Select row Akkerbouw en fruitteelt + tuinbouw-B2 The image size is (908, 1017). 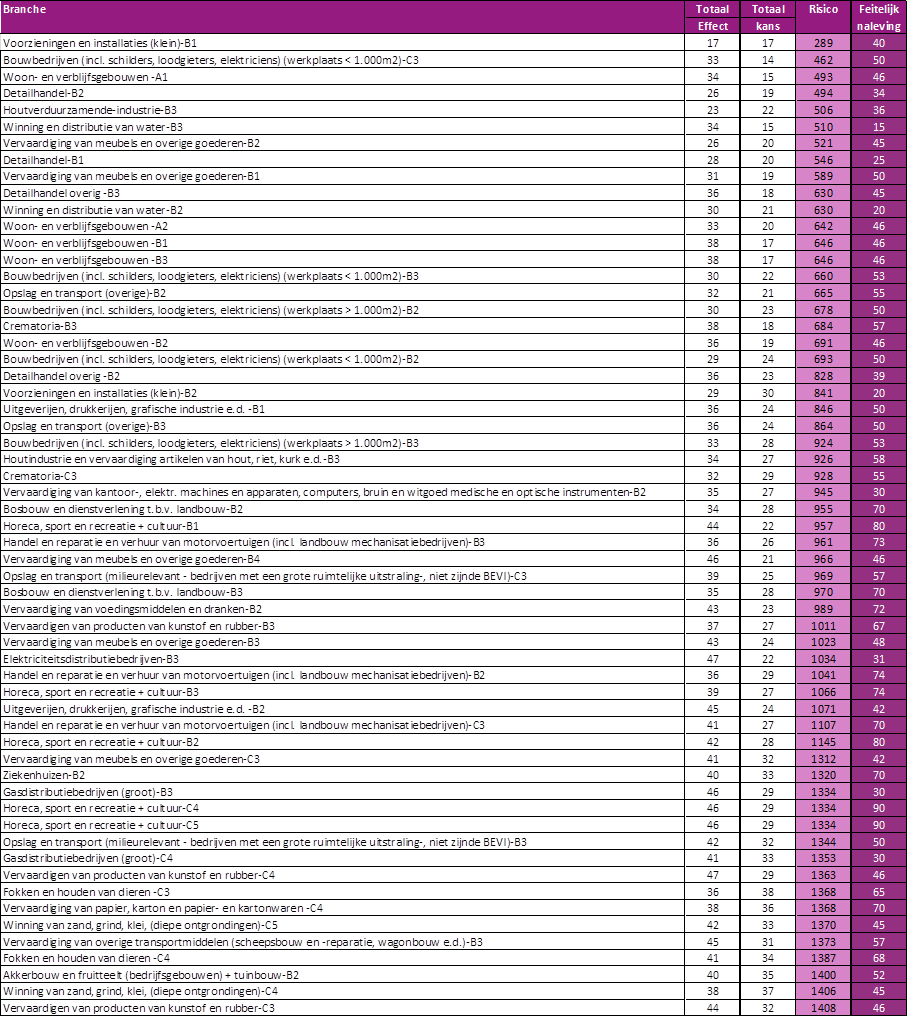click(453, 975)
